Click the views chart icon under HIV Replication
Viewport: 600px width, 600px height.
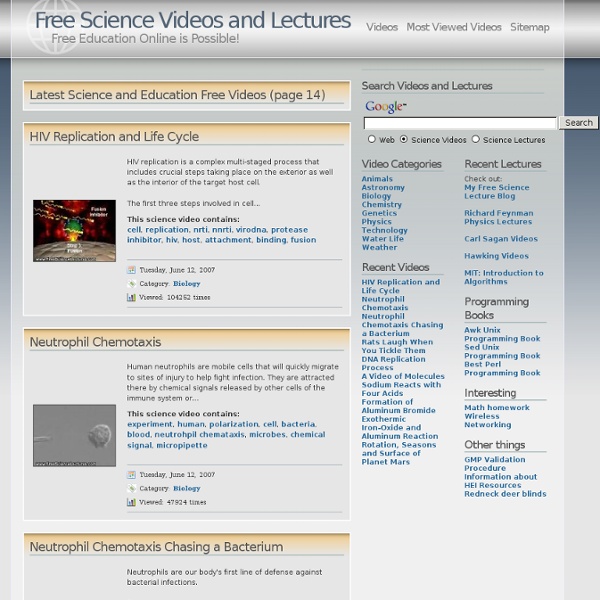(131, 298)
